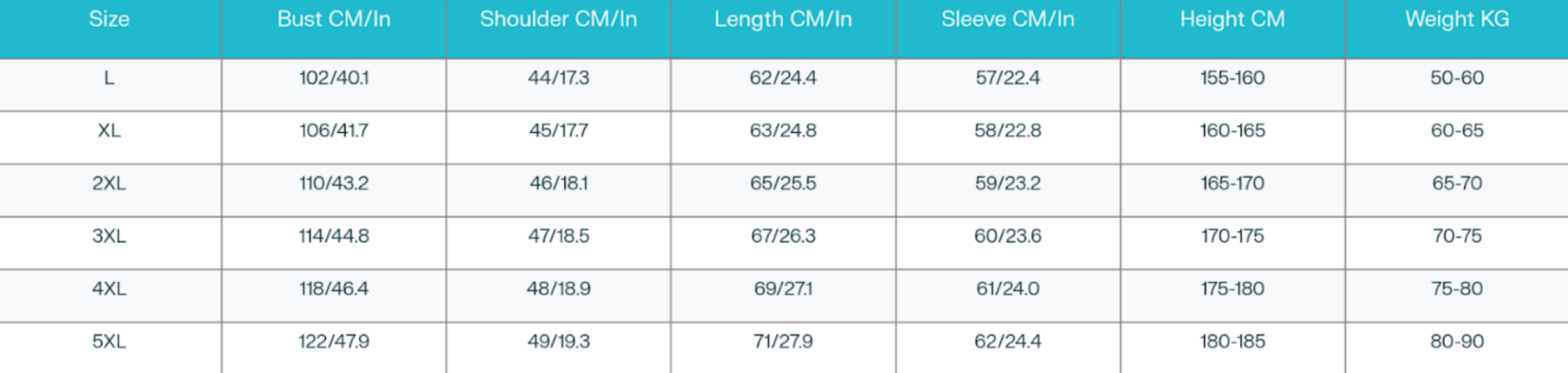Click height range 175-180
This screenshot has width=1568, height=373.
point(1232,289)
